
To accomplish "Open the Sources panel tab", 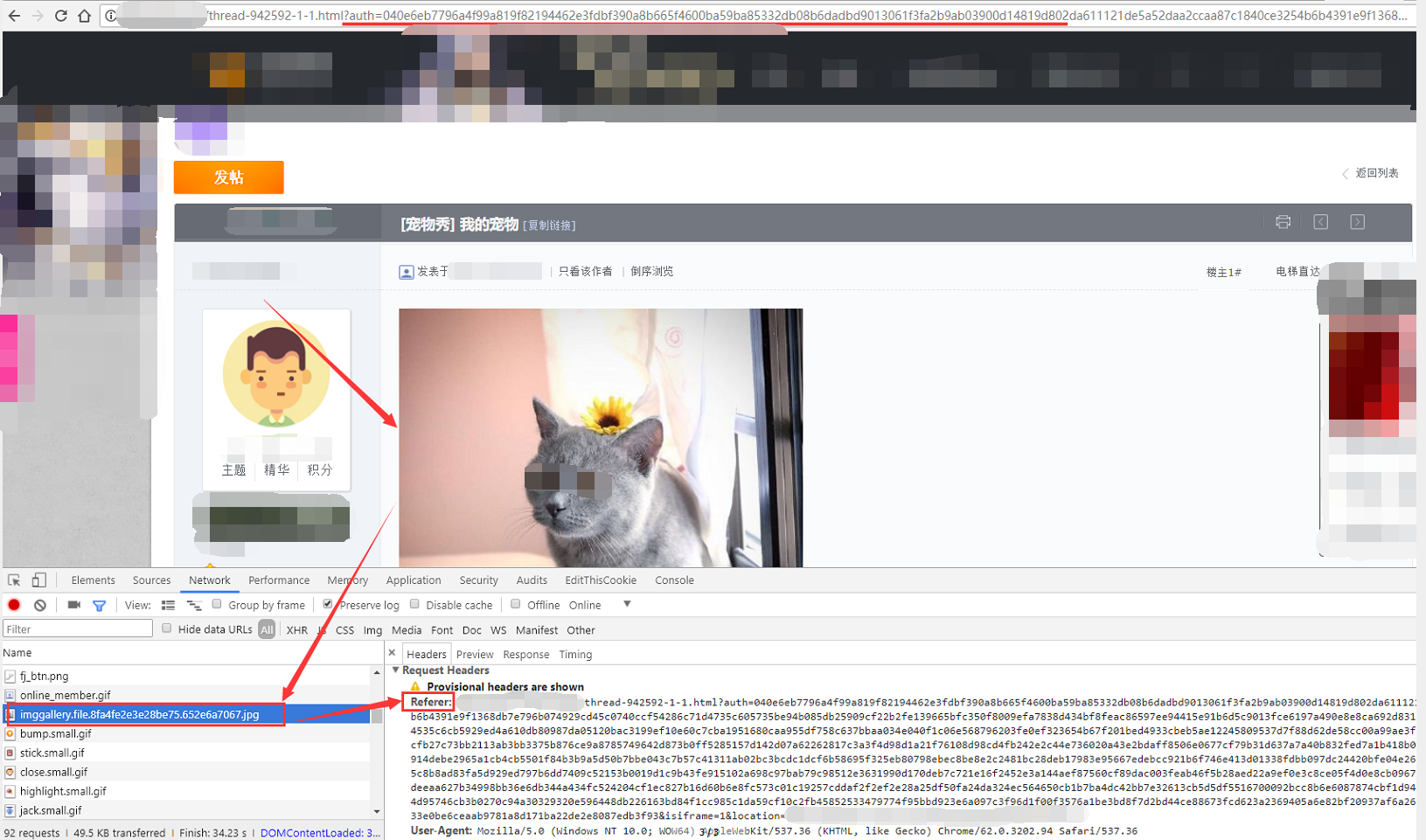I will coord(151,580).
